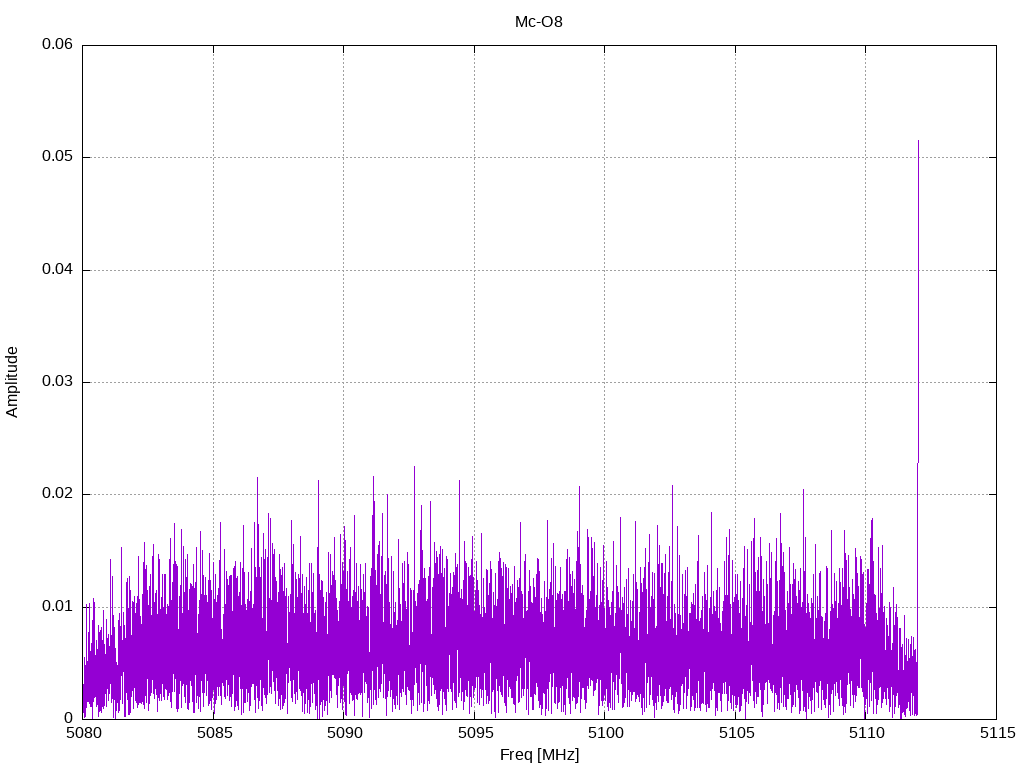Pick the 0.02 y-axis tick label
This screenshot has width=1024, height=768.
[56, 494]
